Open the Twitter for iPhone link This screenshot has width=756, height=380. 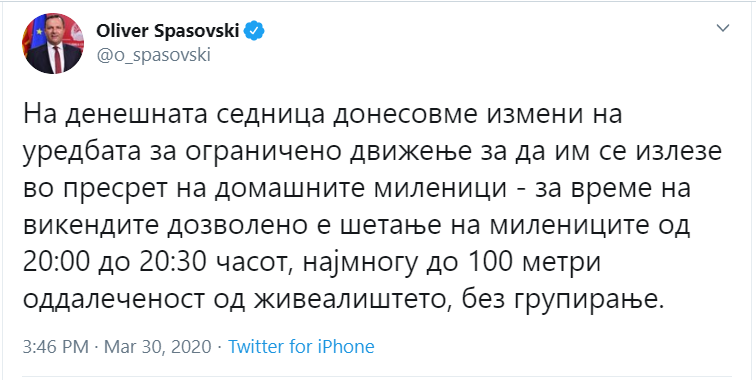pos(301,346)
